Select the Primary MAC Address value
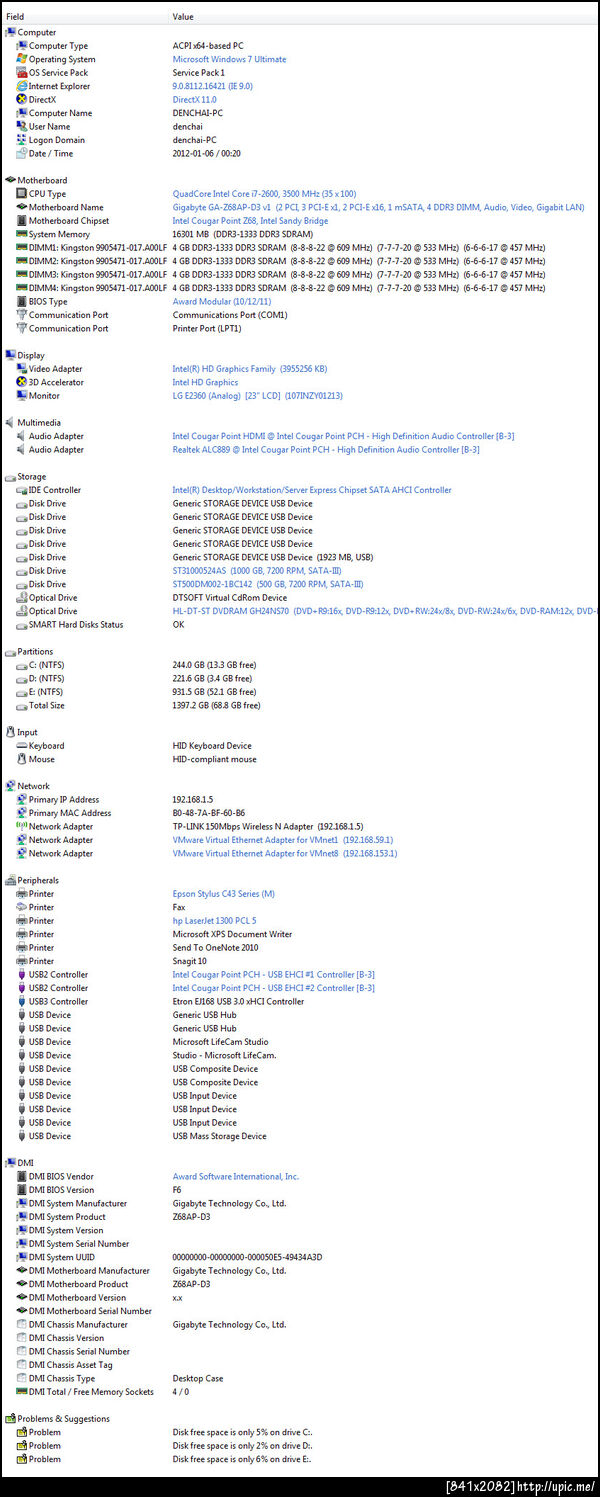The image size is (600, 1497). (208, 813)
